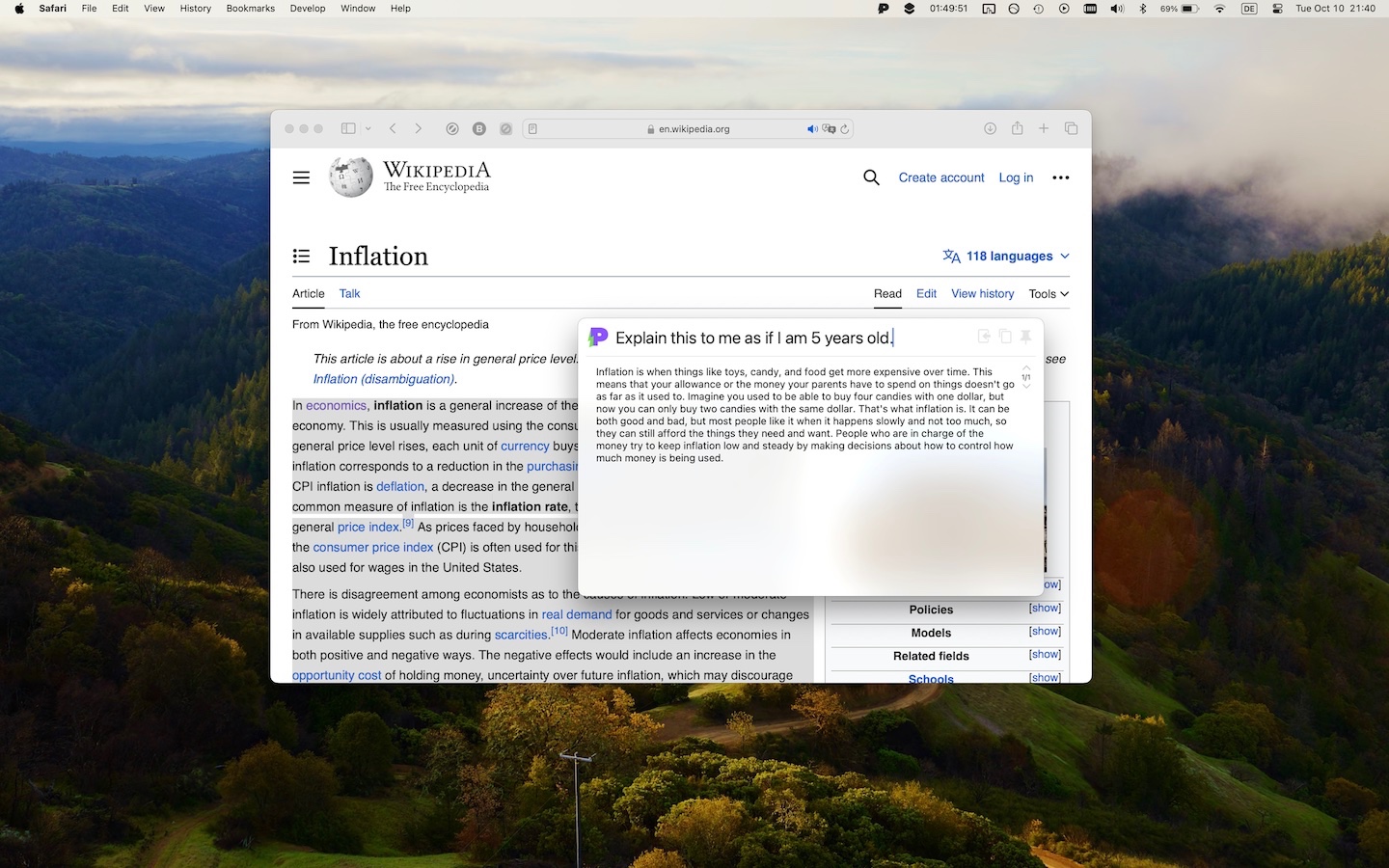Click the next response down arrow stepper
Screen dimensions: 1389x868
(1026, 387)
